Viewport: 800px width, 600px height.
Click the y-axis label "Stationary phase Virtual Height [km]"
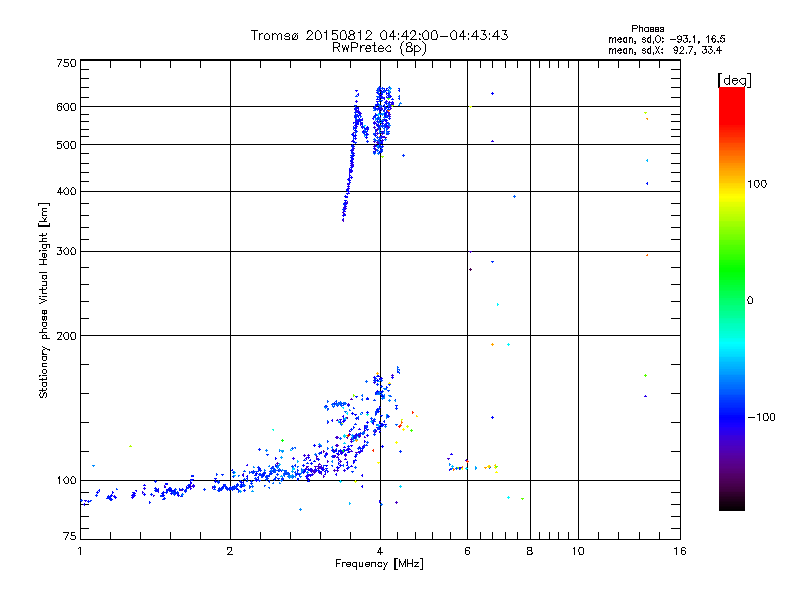pyautogui.click(x=43, y=300)
